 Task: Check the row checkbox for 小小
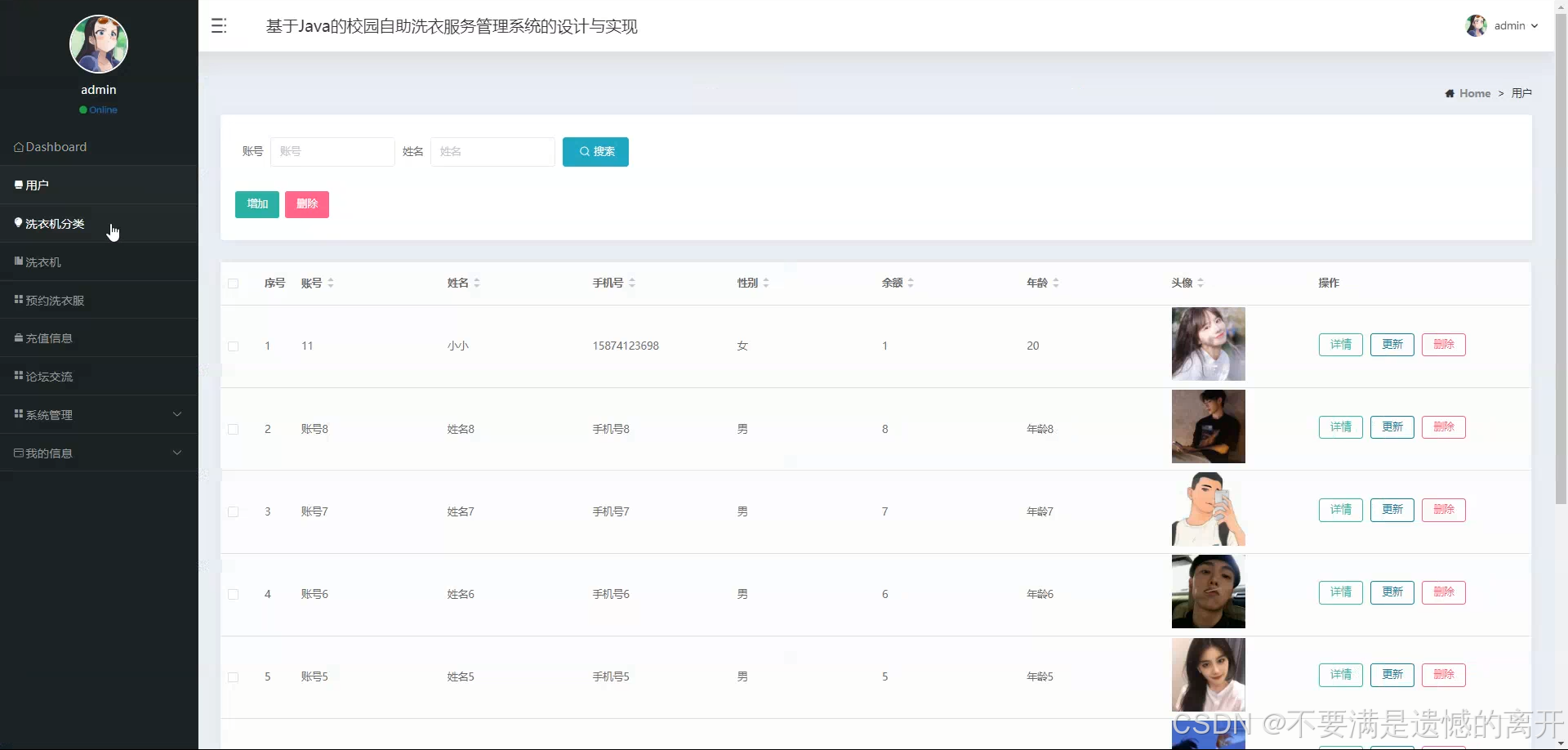pyautogui.click(x=234, y=346)
